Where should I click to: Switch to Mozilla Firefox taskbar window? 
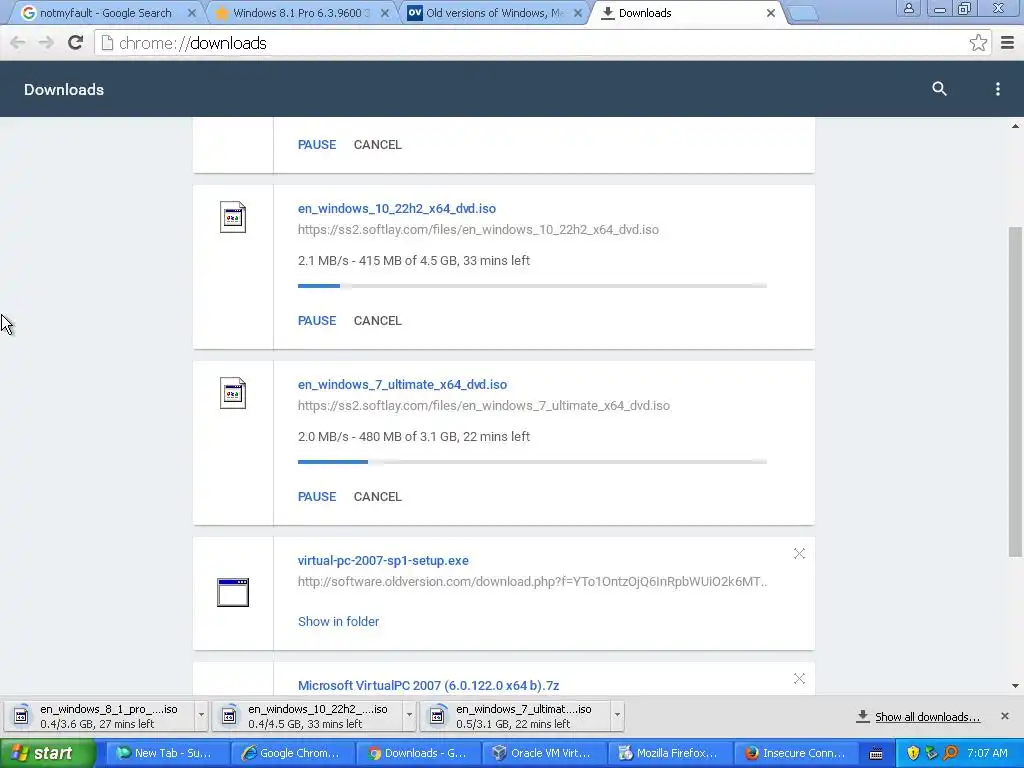[x=669, y=753]
